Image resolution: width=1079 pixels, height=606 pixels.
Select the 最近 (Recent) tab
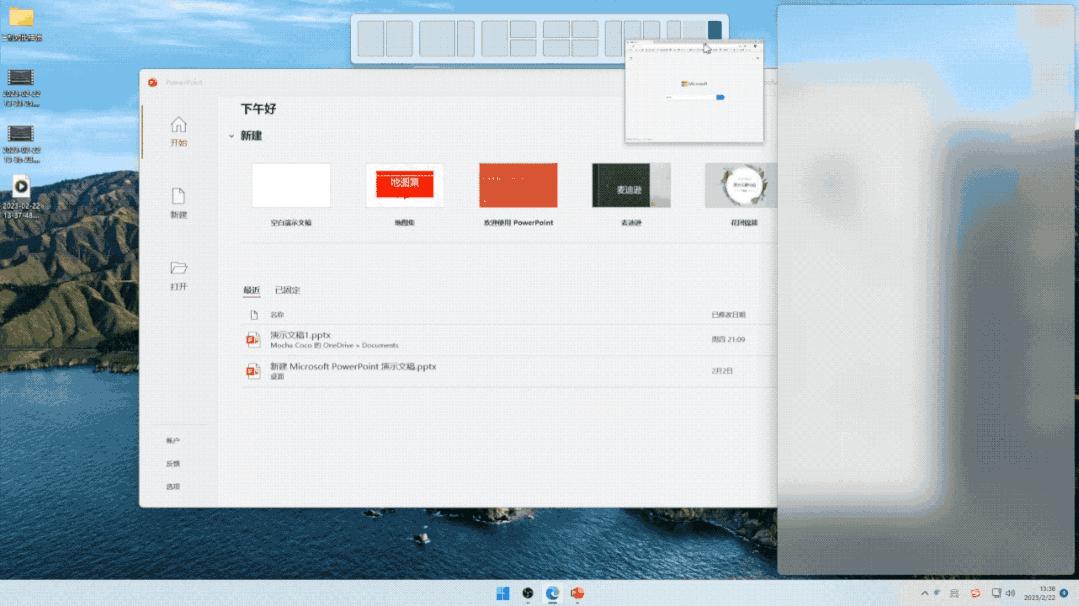pyautogui.click(x=251, y=290)
